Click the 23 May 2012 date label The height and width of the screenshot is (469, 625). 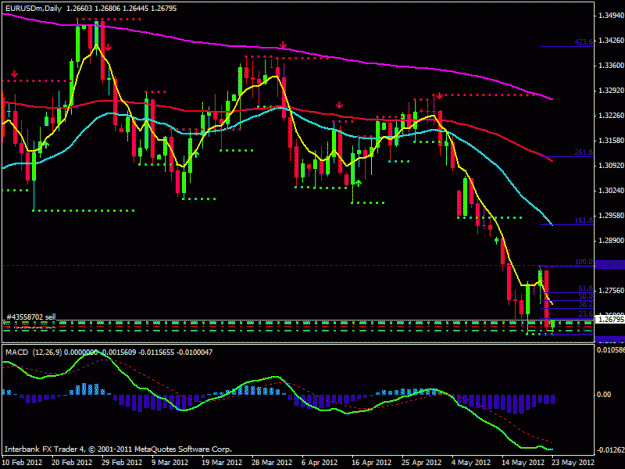(x=573, y=463)
